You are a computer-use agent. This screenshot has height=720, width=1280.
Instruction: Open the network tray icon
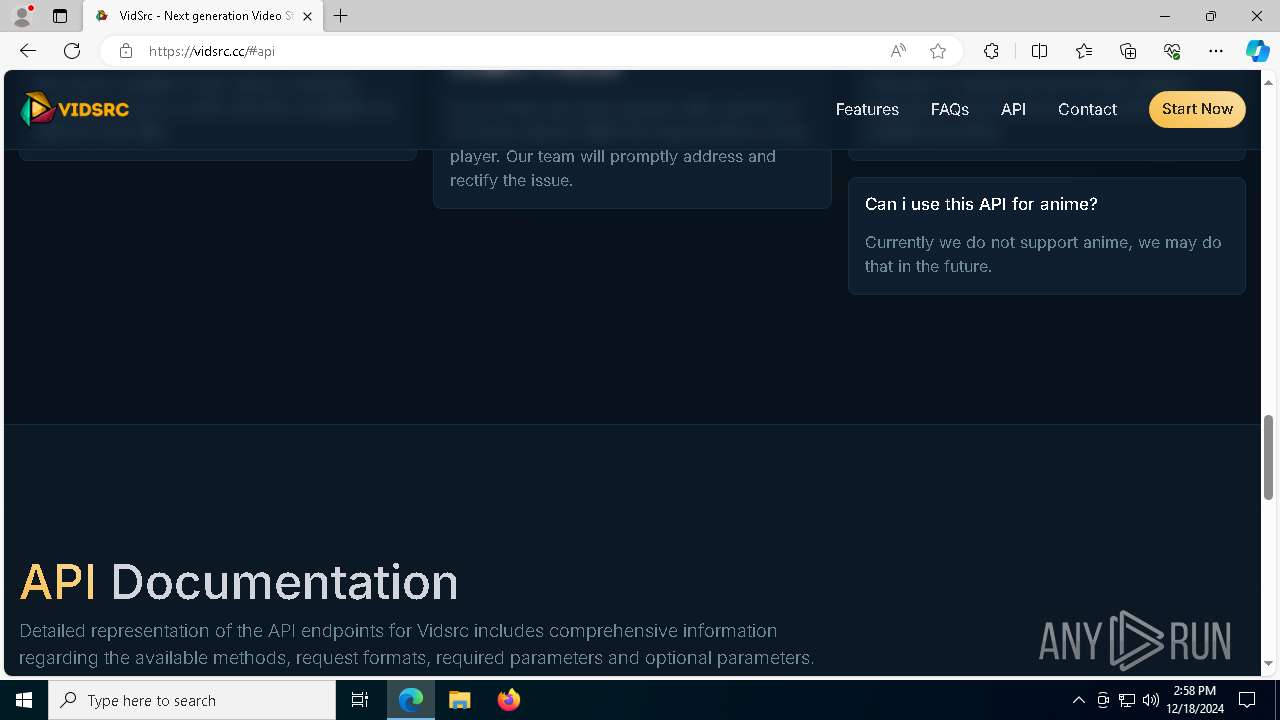pyautogui.click(x=1126, y=700)
